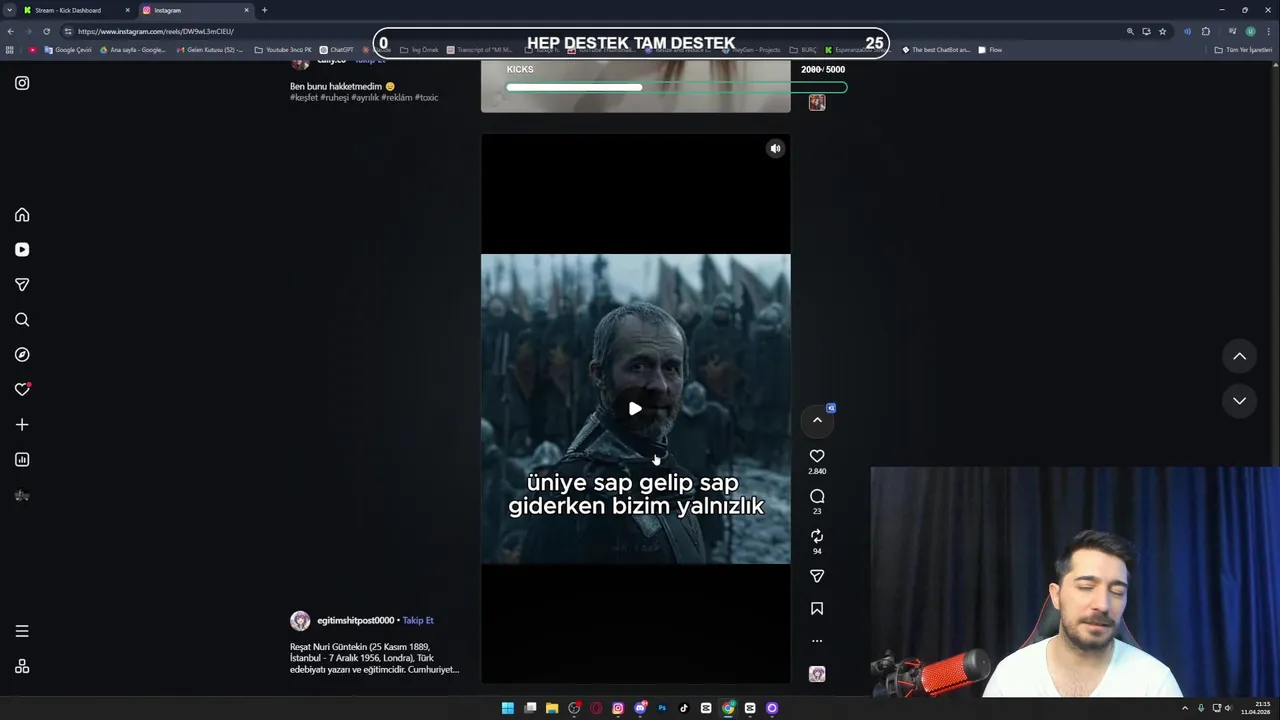Open the #keşfet hashtag link
The height and width of the screenshot is (720, 1280).
click(304, 98)
